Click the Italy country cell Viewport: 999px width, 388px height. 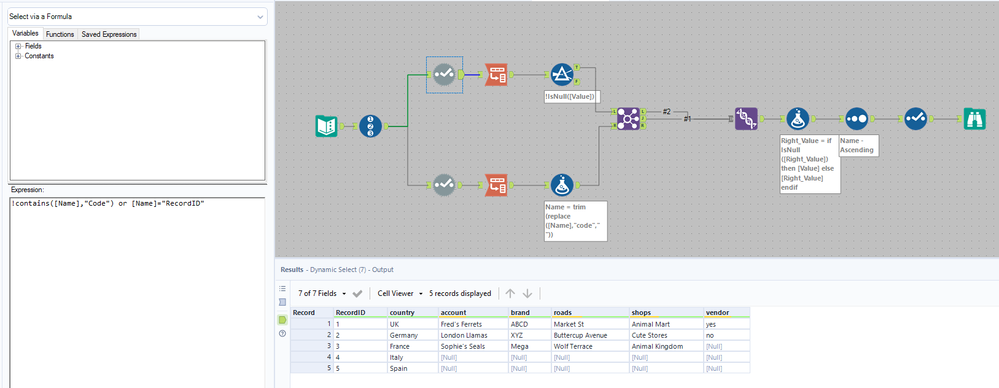click(x=412, y=357)
